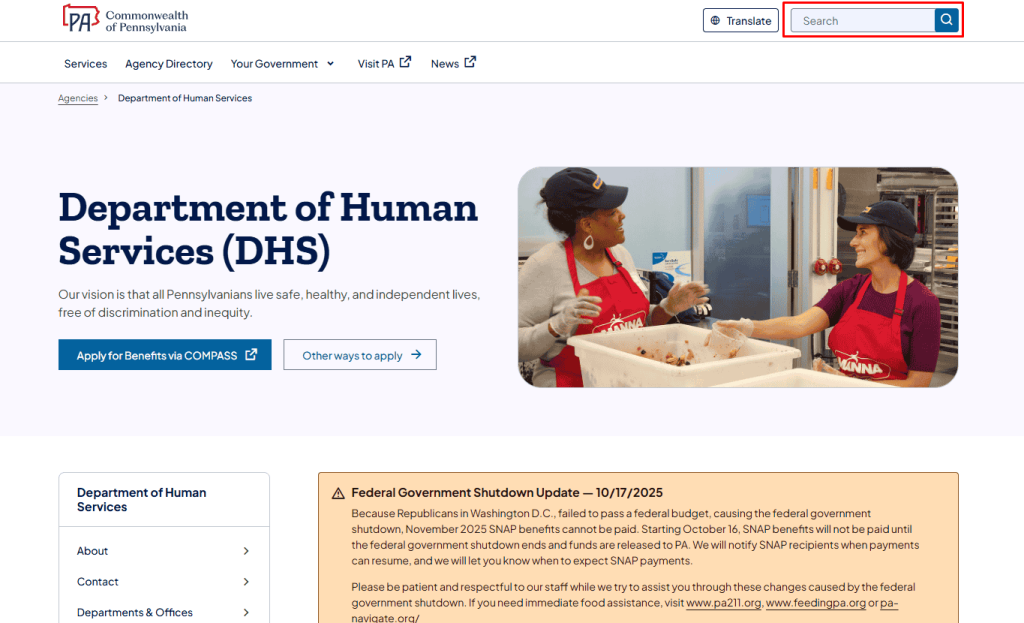Expand the Departments & Offices sidebar section
1024x623 pixels.
pyautogui.click(x=246, y=612)
